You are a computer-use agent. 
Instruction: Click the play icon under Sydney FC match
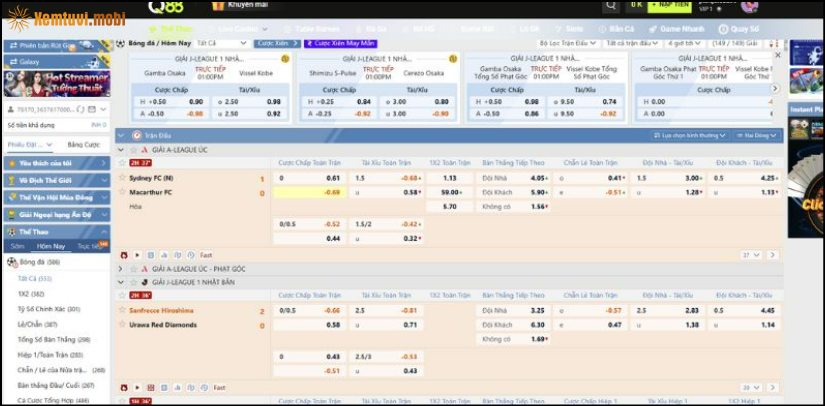pyautogui.click(x=137, y=255)
